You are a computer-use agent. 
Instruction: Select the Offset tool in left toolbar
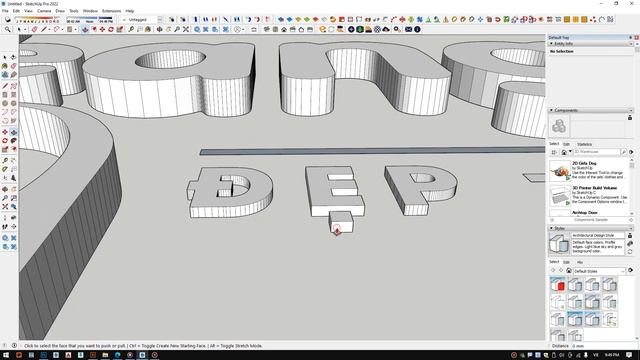[x=13, y=149]
